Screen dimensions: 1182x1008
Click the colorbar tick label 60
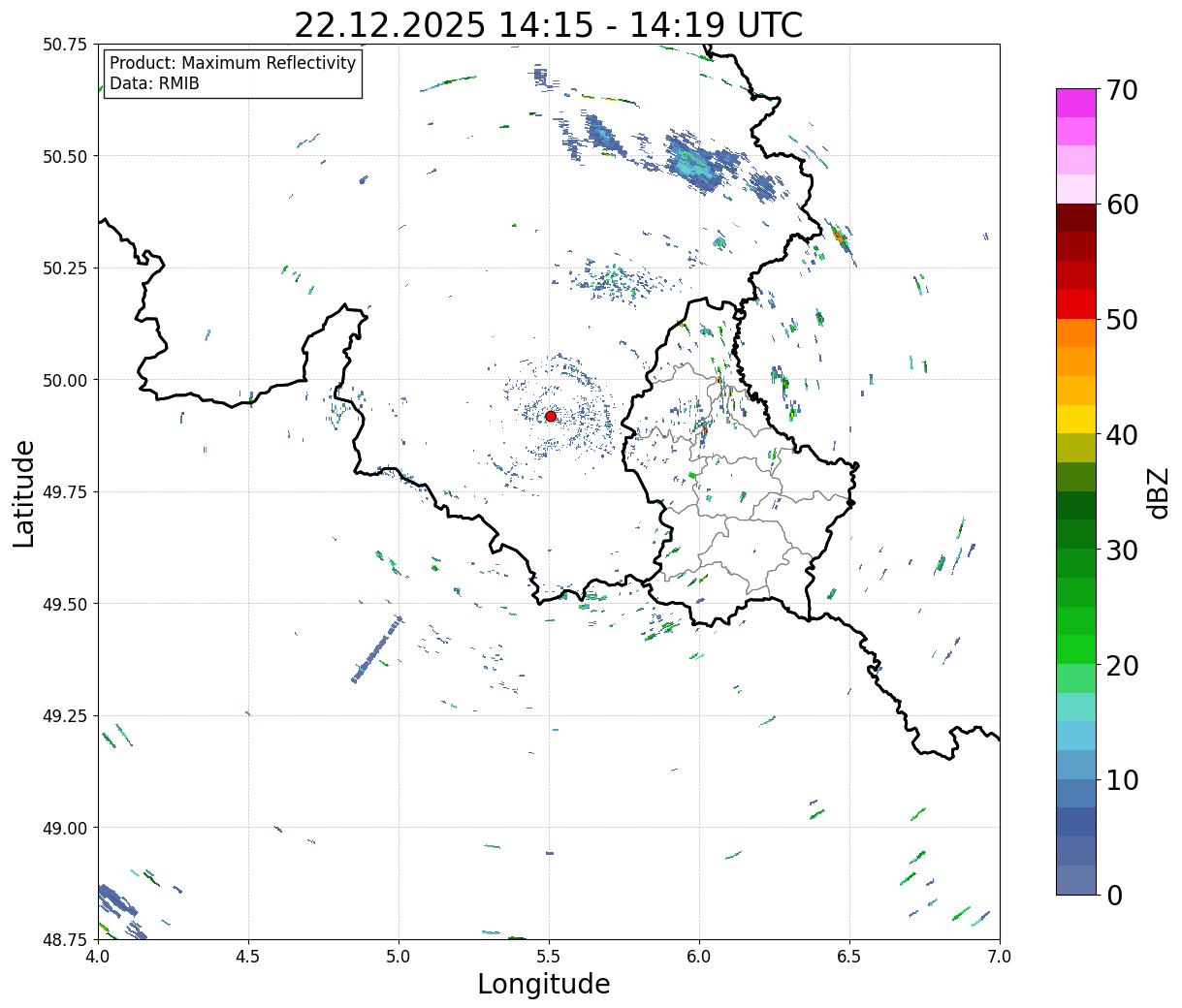(x=1122, y=205)
